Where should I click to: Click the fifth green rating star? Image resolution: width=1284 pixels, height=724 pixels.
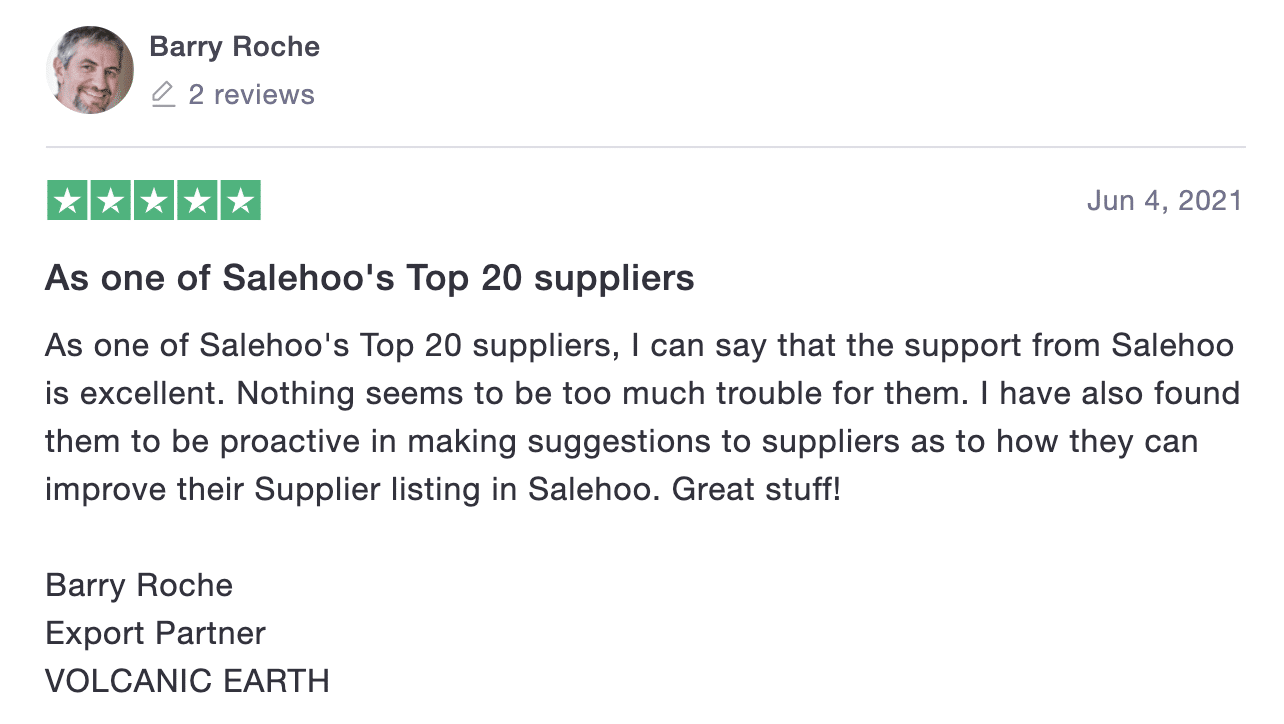240,201
